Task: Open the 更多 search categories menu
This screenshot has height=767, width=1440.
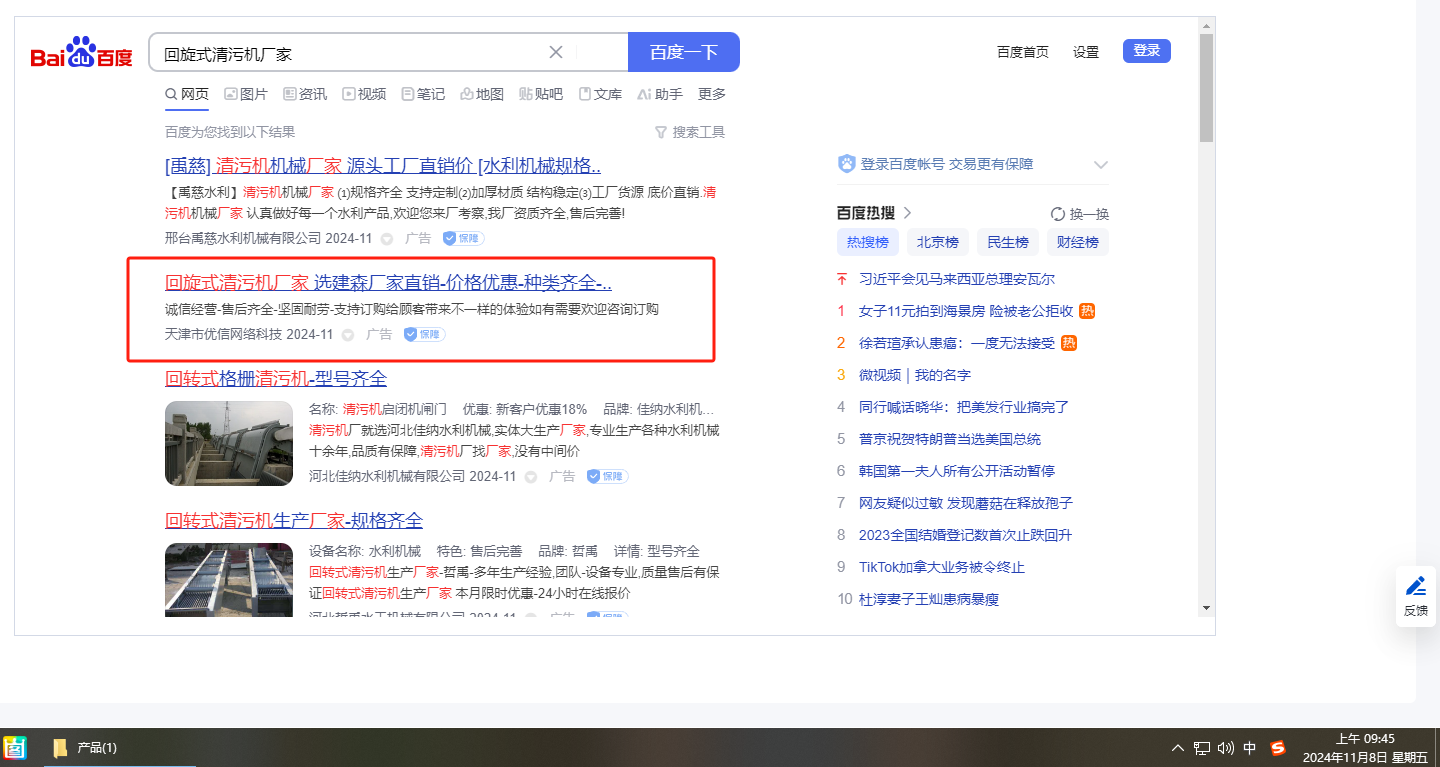Action: [712, 94]
